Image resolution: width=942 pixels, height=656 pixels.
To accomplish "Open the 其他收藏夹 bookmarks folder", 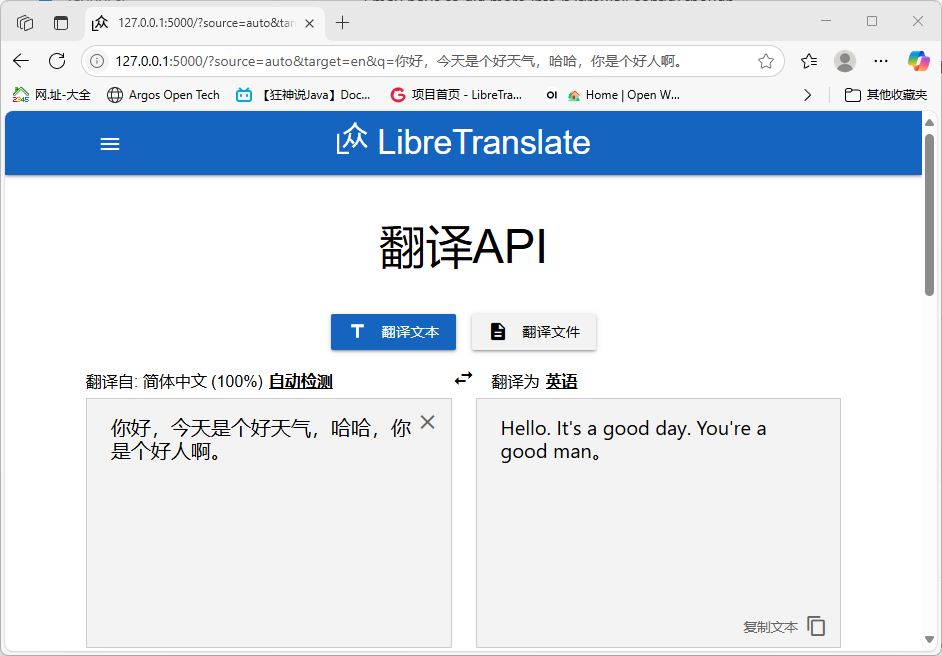I will coord(886,95).
